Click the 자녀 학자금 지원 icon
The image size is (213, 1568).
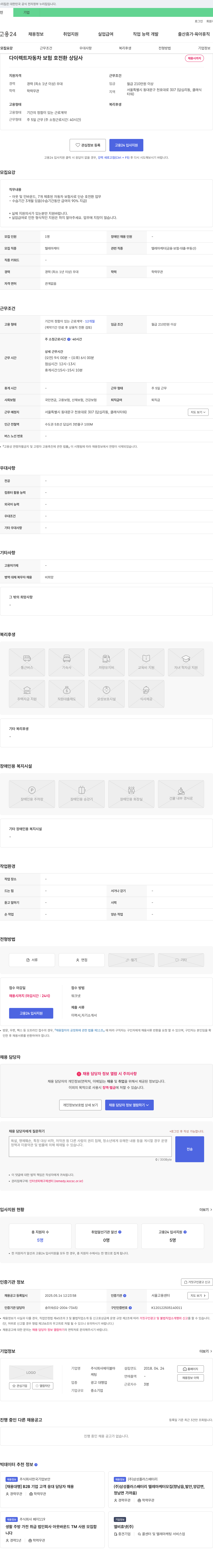(x=186, y=662)
